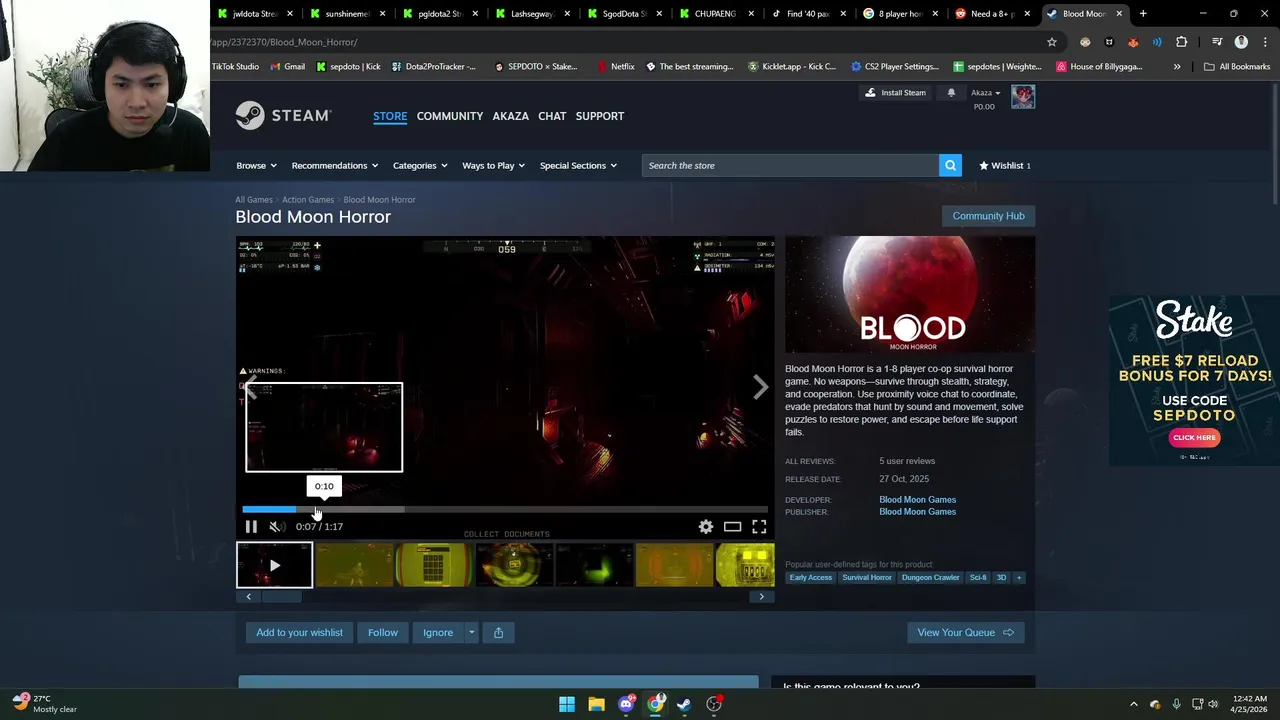
Task: Filter by Survival Horror tag
Action: [867, 578]
